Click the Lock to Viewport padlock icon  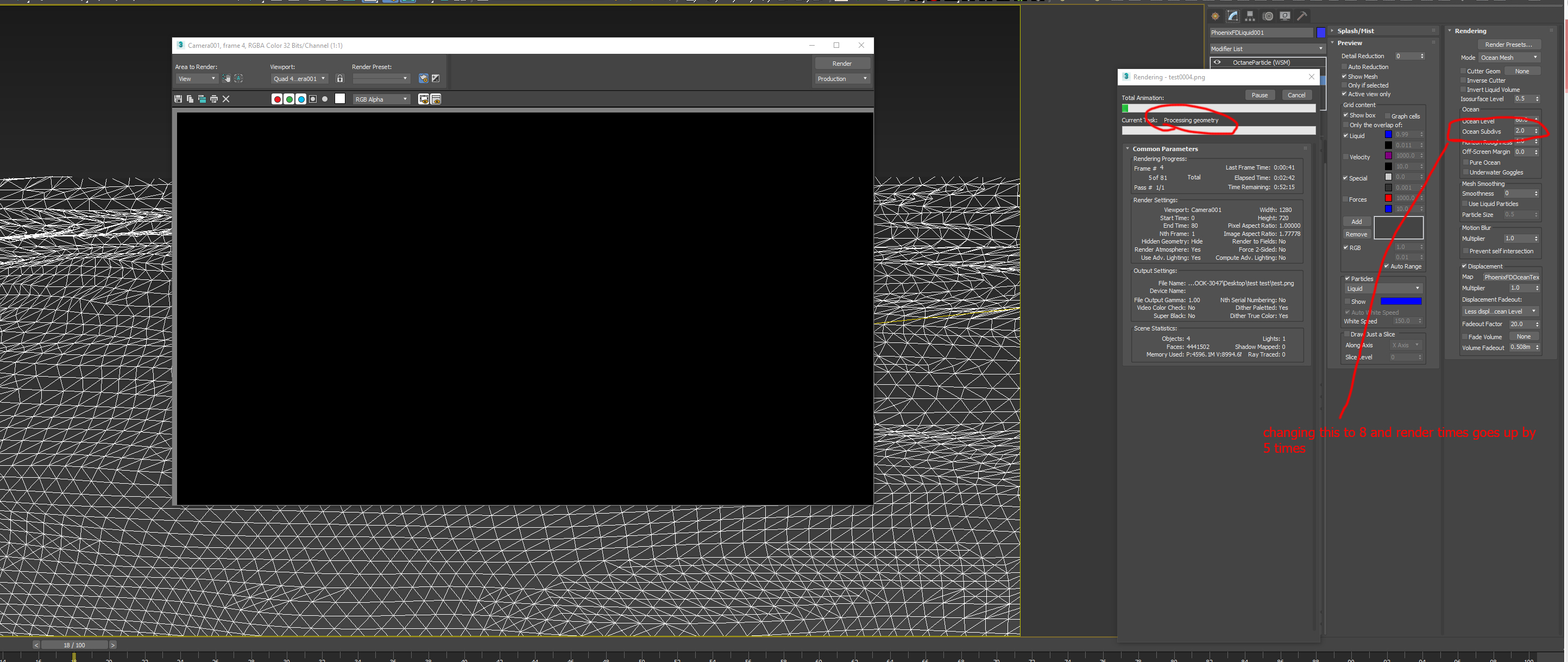[x=340, y=79]
